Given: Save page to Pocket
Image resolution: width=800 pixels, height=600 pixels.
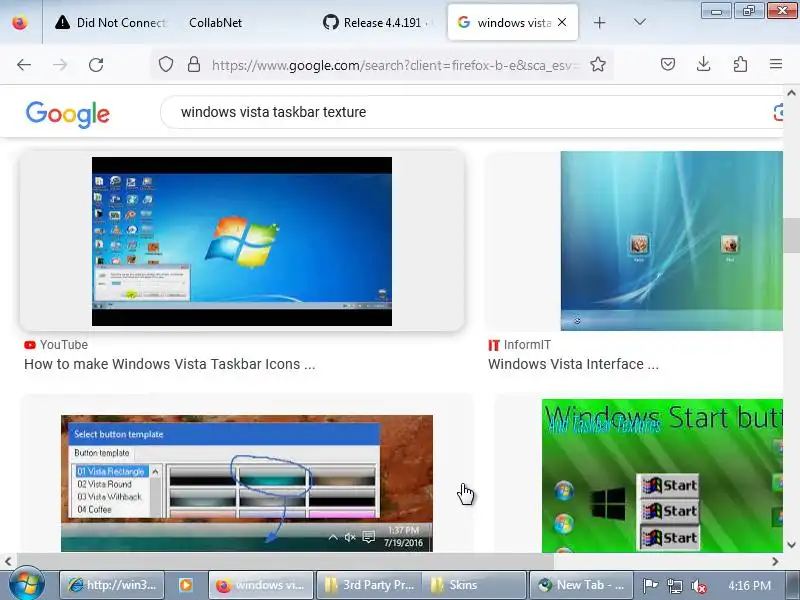Looking at the screenshot, I should (668, 64).
